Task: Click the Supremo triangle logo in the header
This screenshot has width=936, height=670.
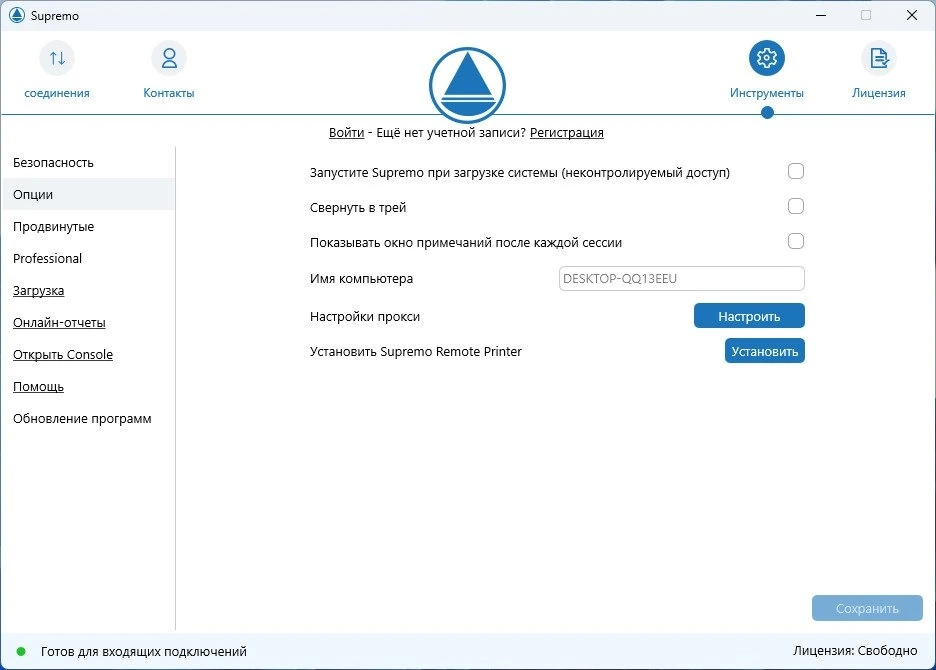Action: (467, 85)
